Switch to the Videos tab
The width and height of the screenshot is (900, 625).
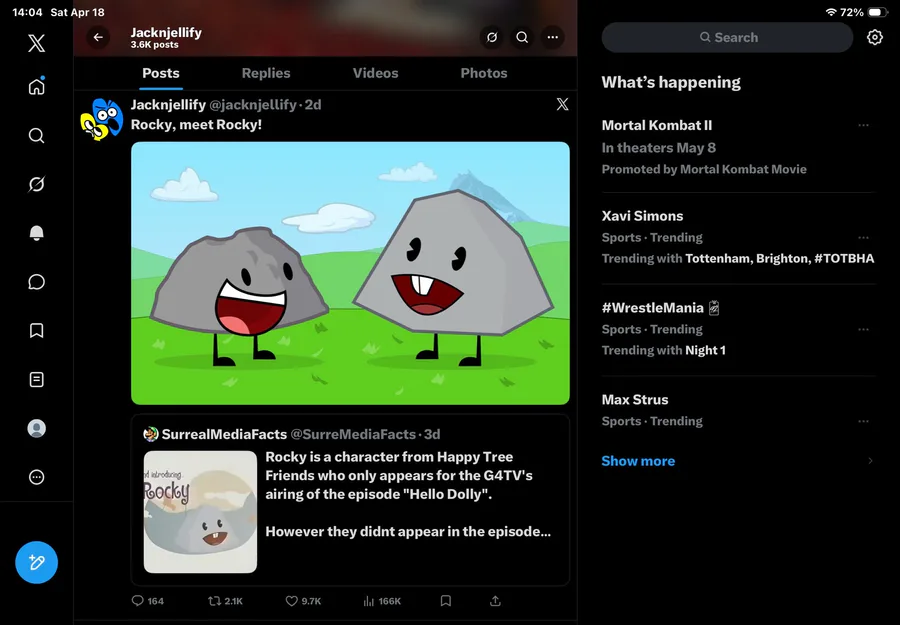(375, 73)
